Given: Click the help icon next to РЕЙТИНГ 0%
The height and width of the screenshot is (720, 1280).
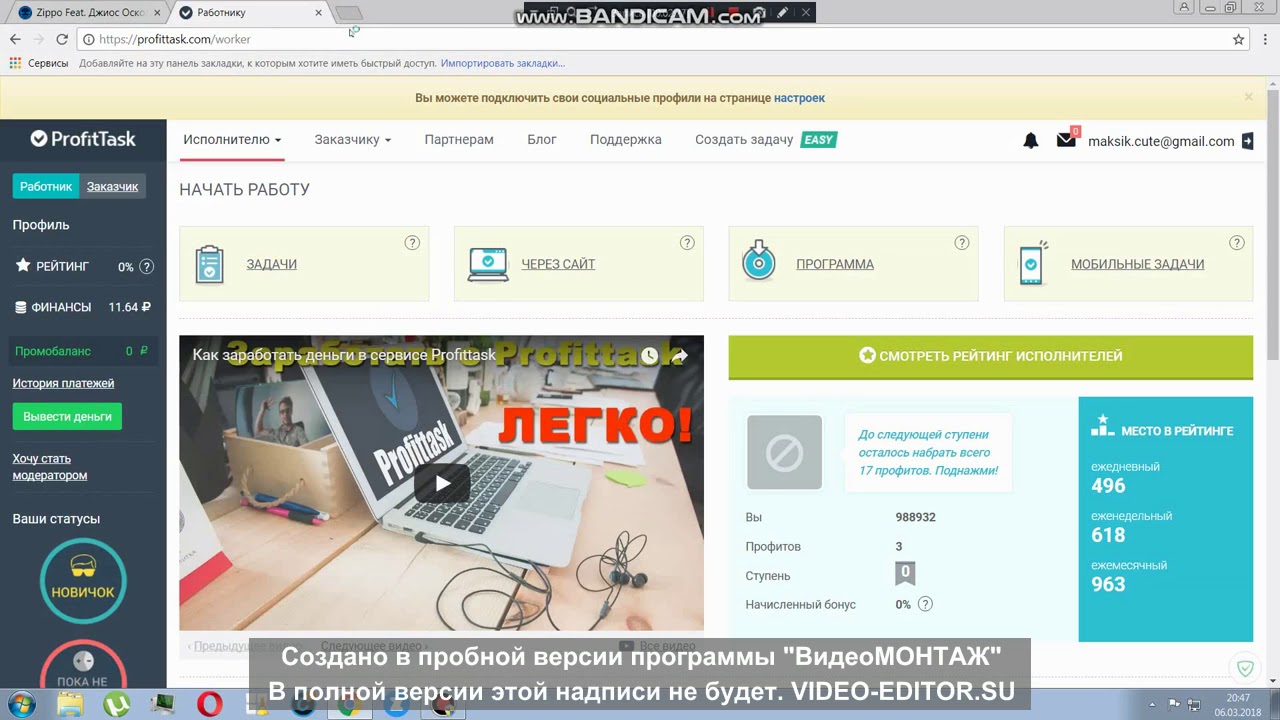Looking at the screenshot, I should click(147, 267).
